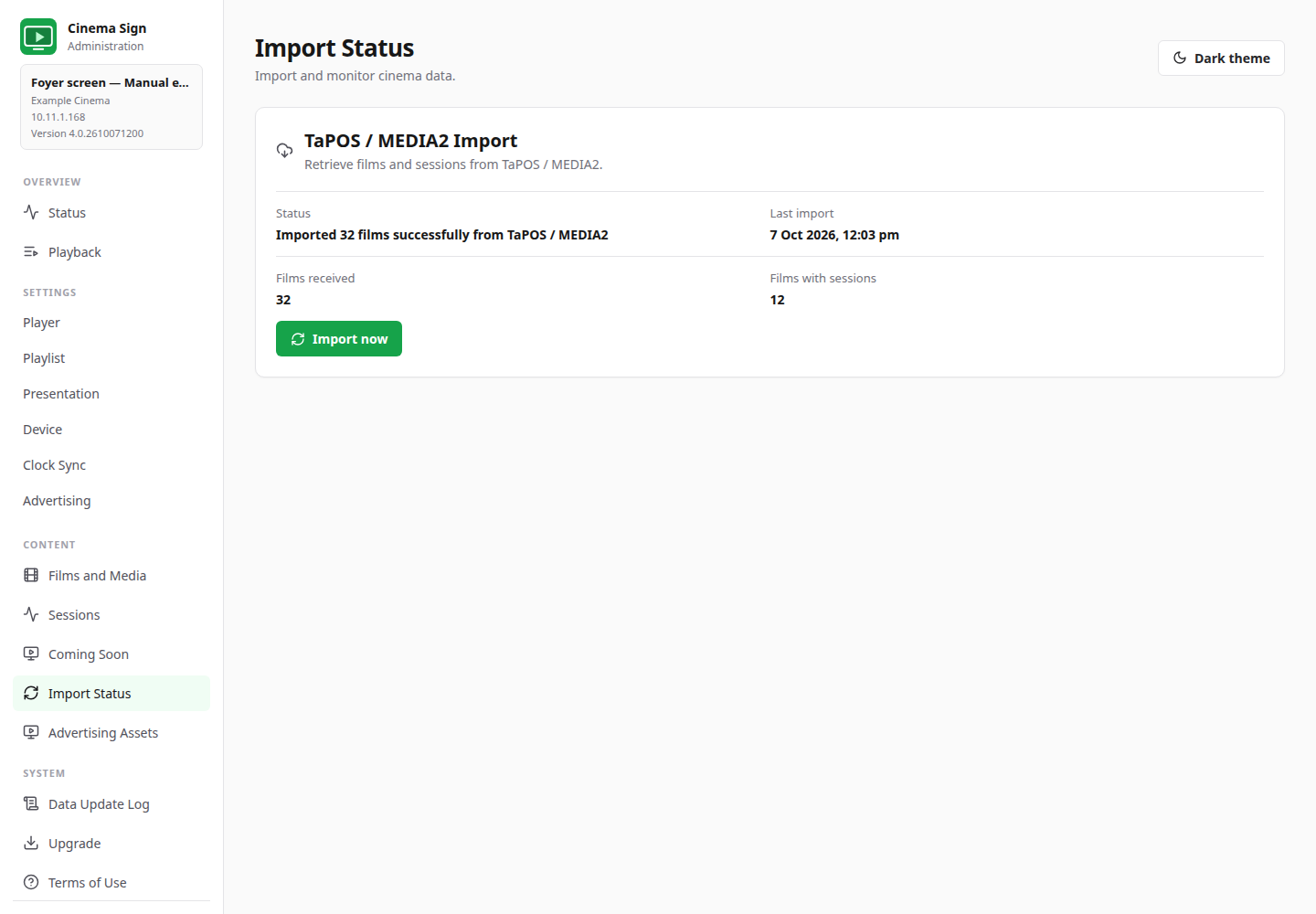Select the IP address 10.11.1.168

(58, 117)
